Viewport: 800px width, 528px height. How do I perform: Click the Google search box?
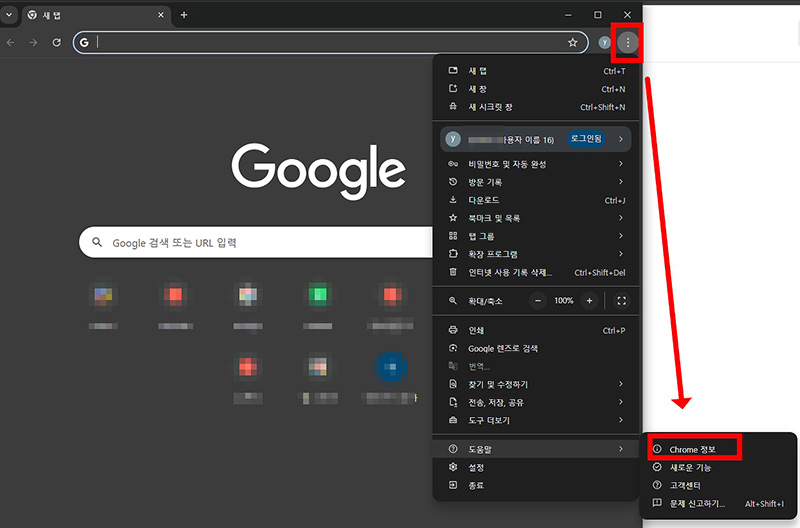coord(256,242)
